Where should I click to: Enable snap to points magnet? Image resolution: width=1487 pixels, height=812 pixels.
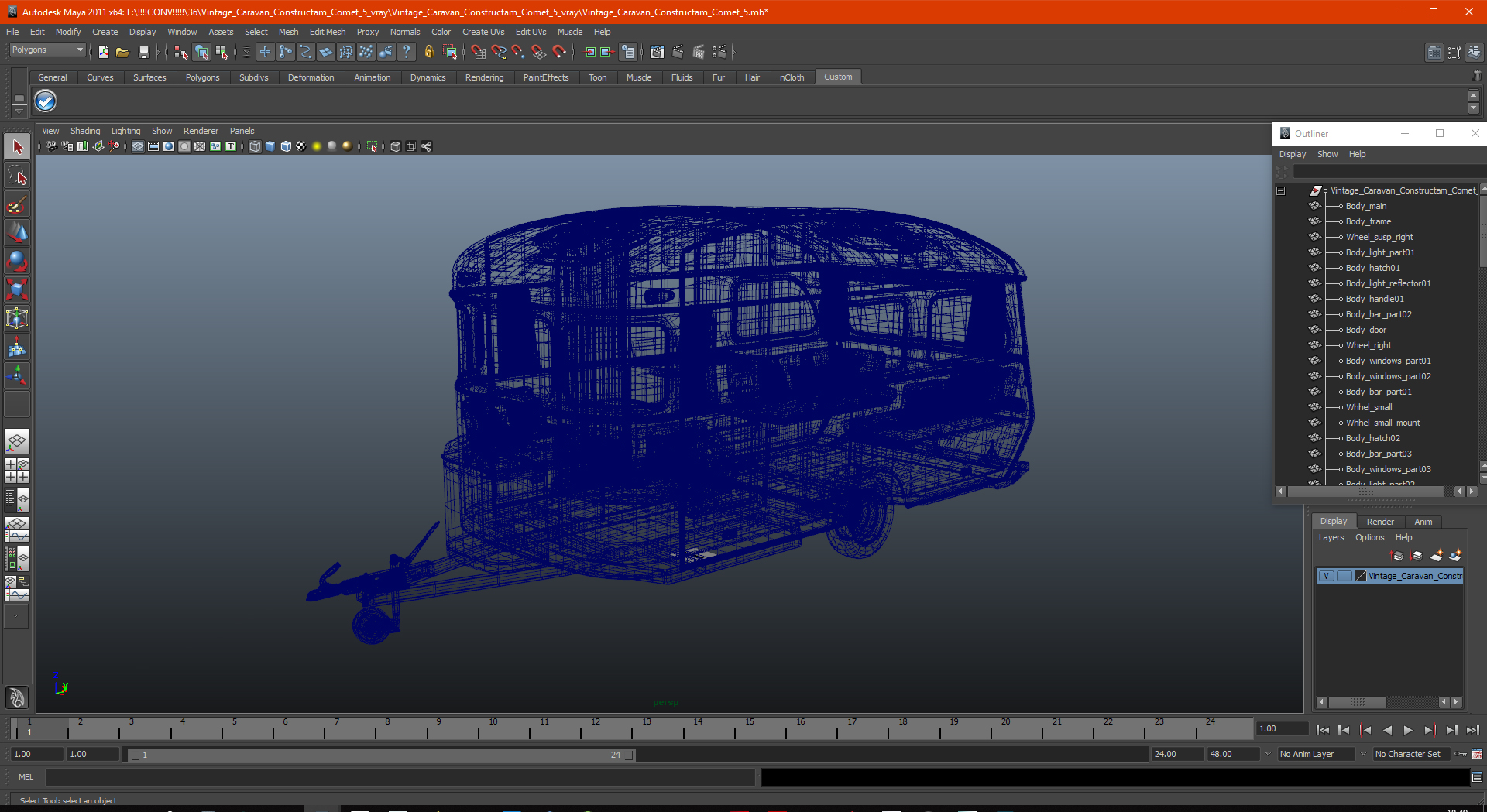[x=519, y=52]
